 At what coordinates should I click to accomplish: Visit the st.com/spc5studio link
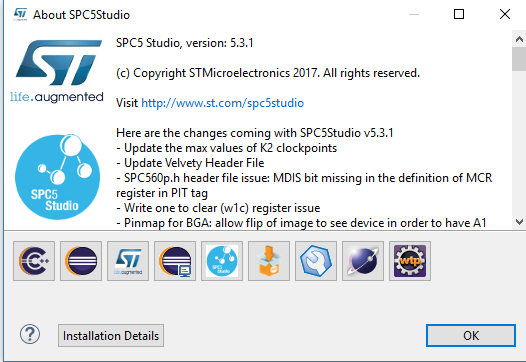222,103
